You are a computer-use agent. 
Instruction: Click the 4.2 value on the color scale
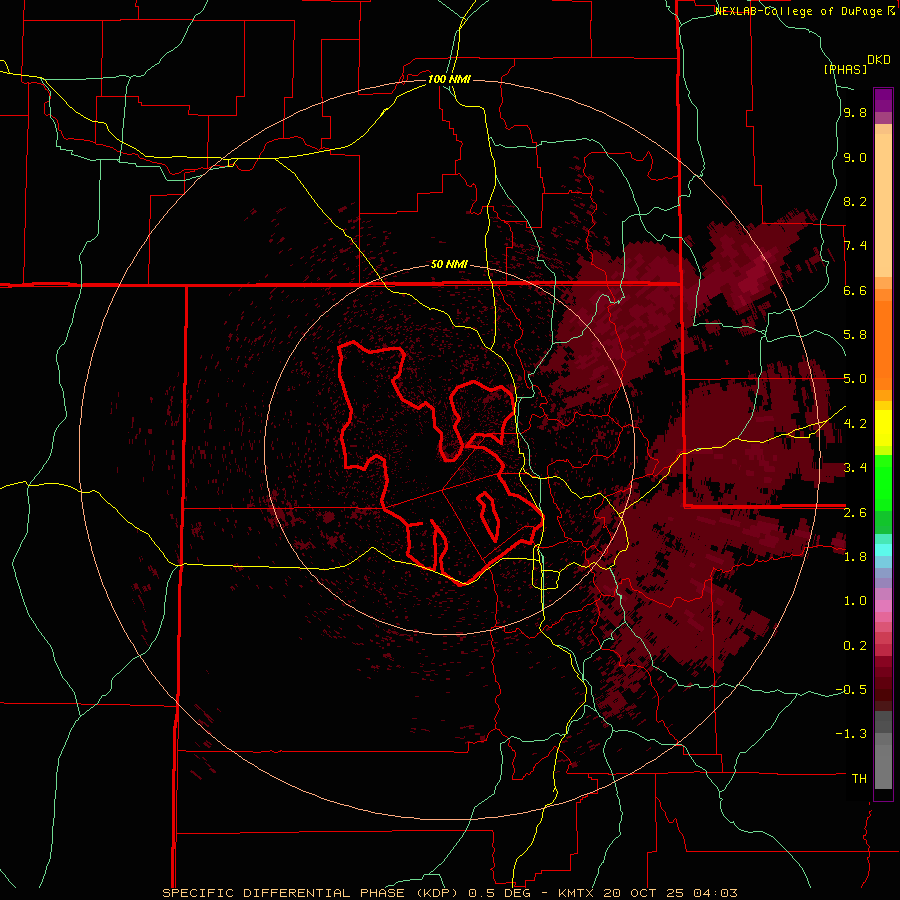(855, 424)
